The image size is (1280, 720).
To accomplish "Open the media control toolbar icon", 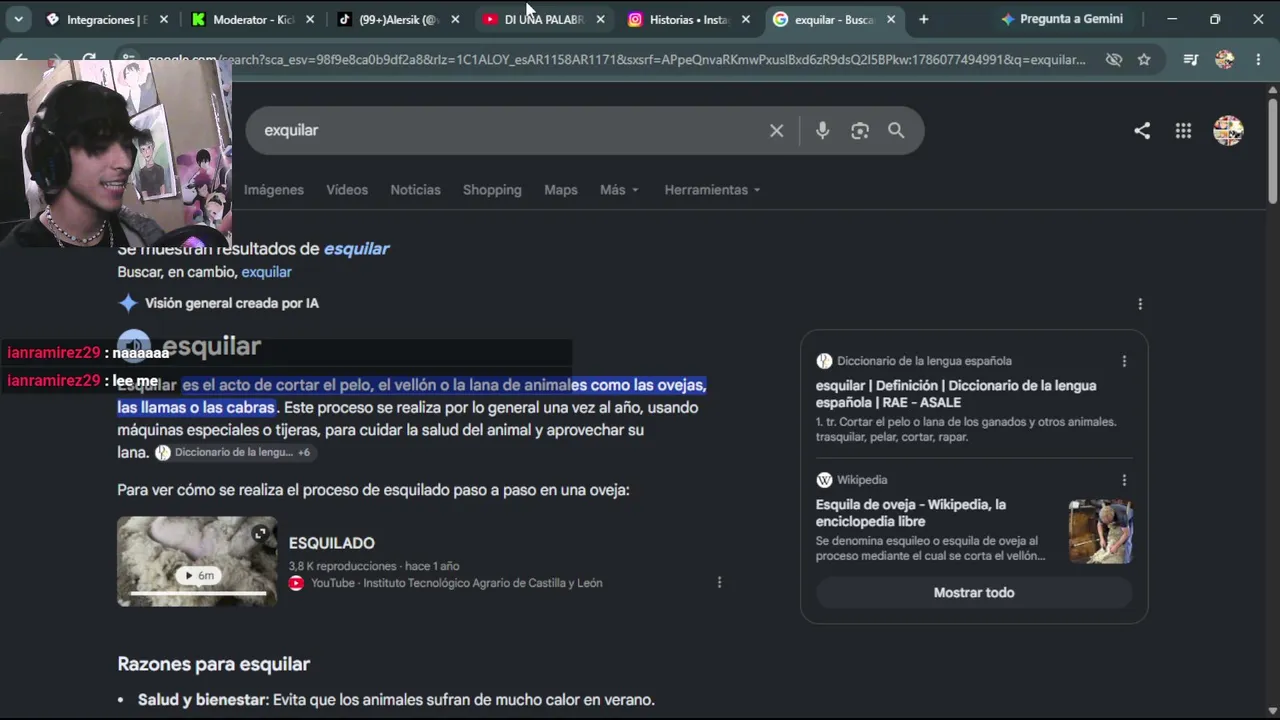I will tap(1190, 60).
